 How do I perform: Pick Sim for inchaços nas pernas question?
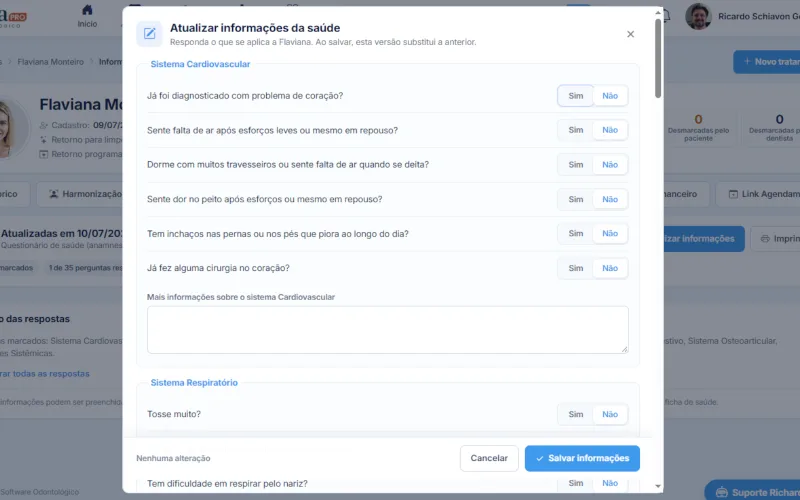coord(576,234)
